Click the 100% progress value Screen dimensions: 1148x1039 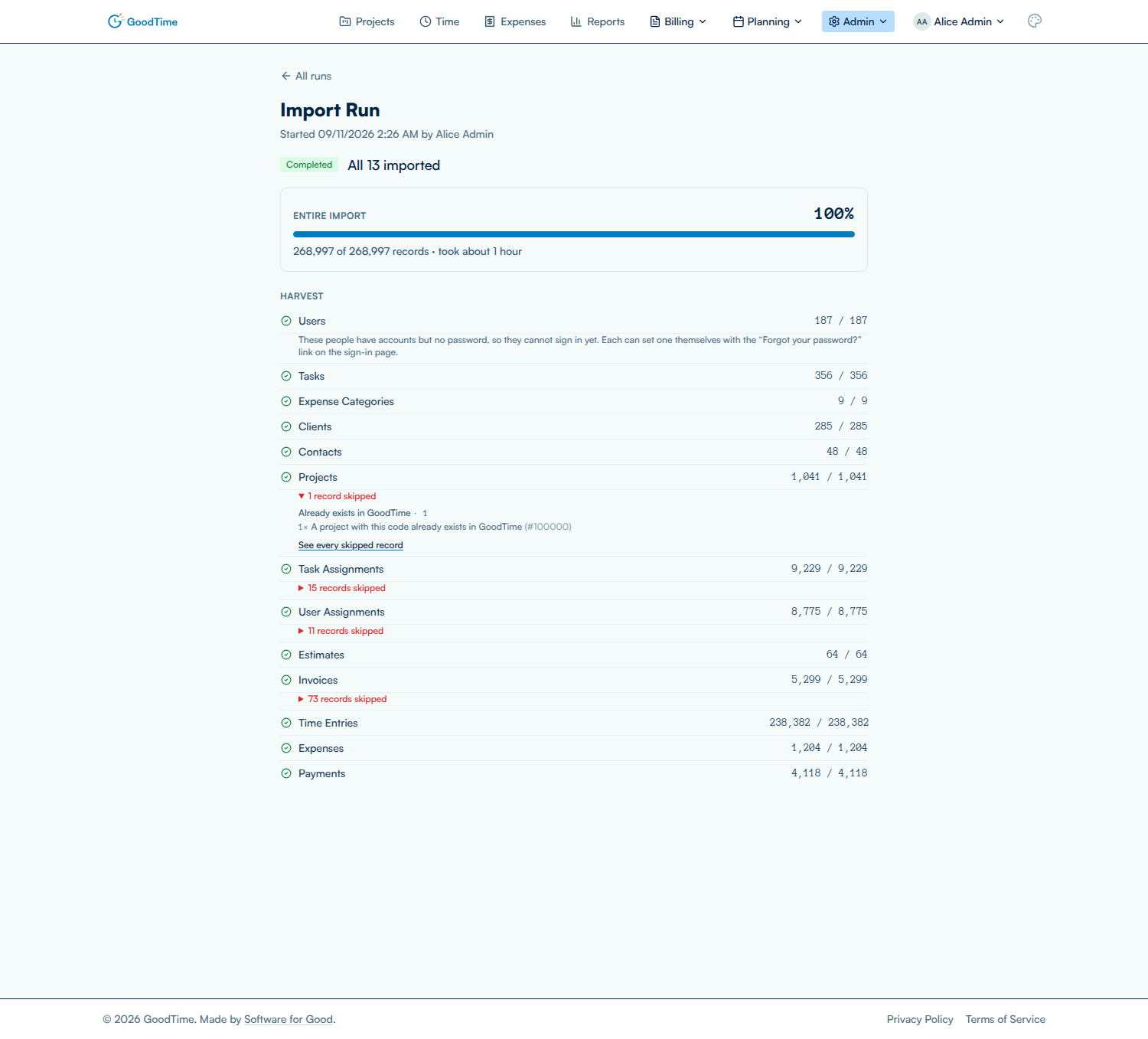[833, 214]
